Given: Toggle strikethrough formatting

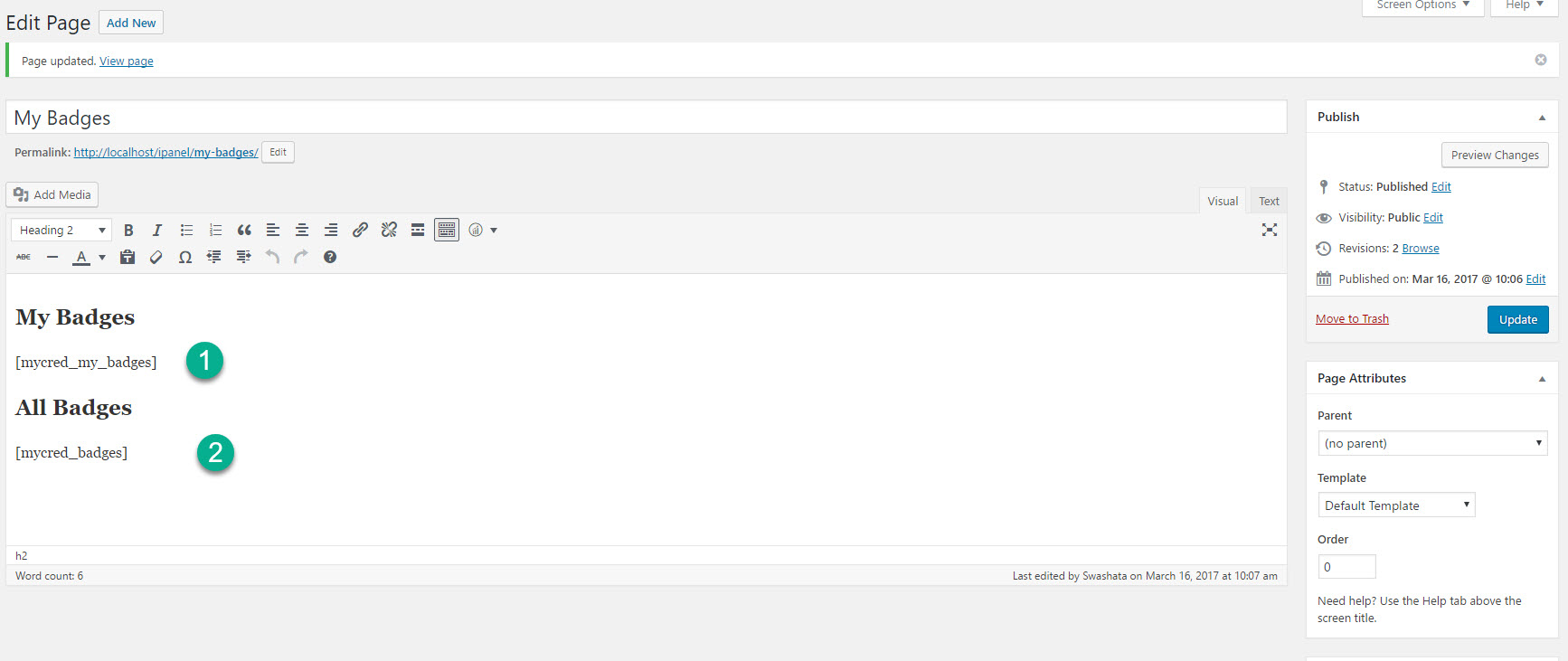Looking at the screenshot, I should (24, 258).
